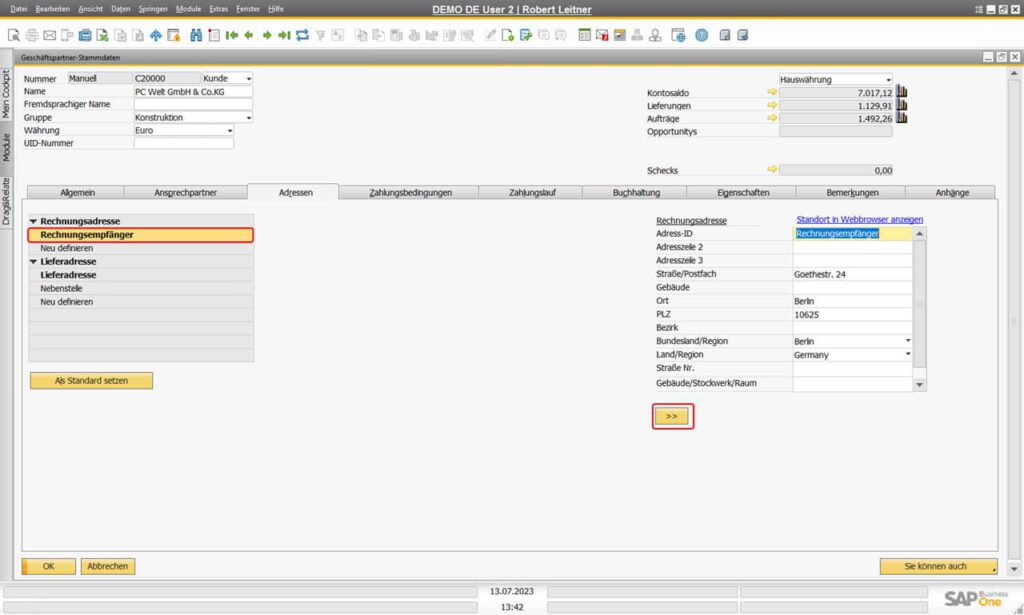Go to the previous record arrow
Viewport: 1024px width, 615px height.
click(x=249, y=35)
